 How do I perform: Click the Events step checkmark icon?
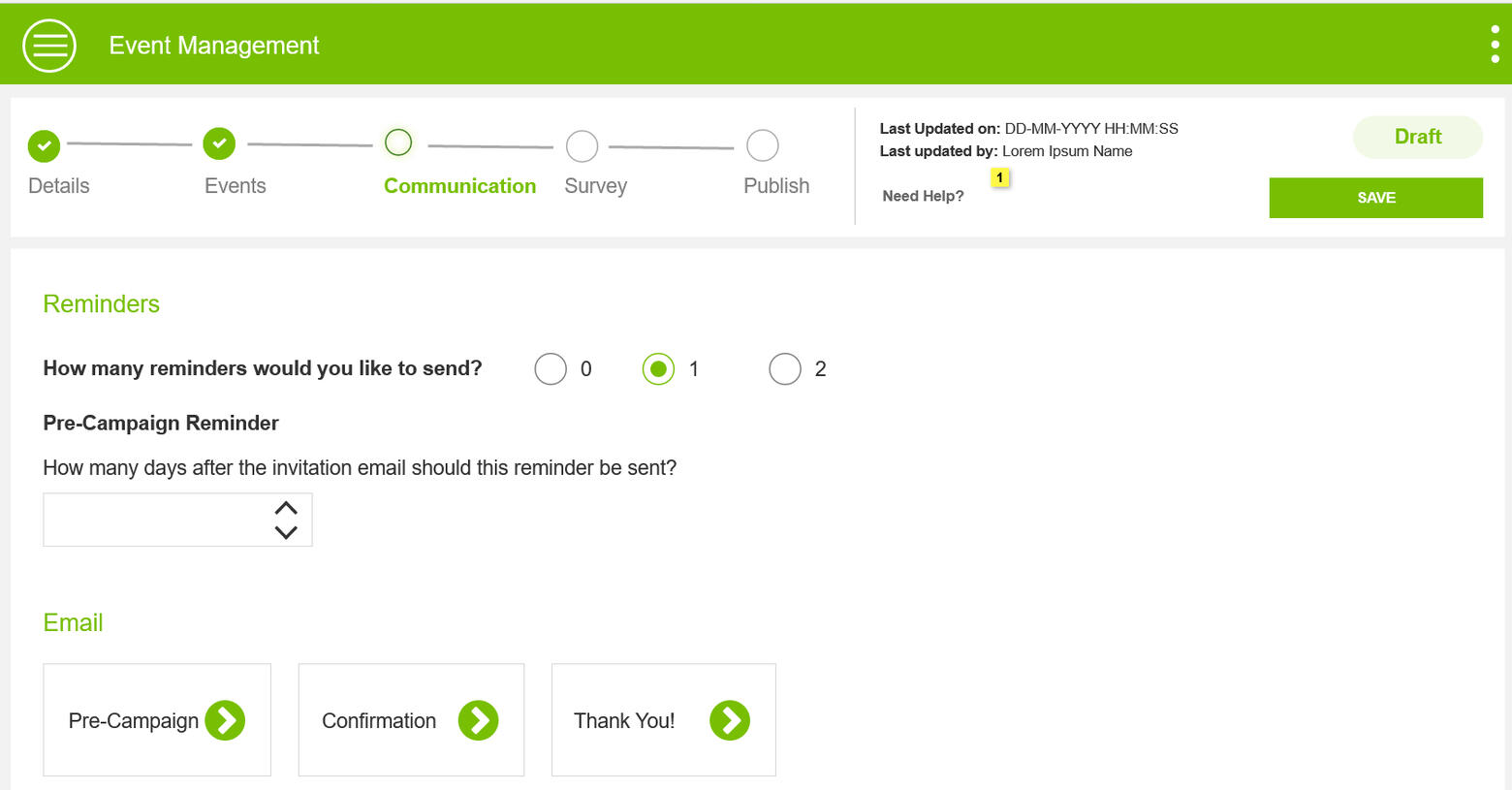(x=219, y=143)
